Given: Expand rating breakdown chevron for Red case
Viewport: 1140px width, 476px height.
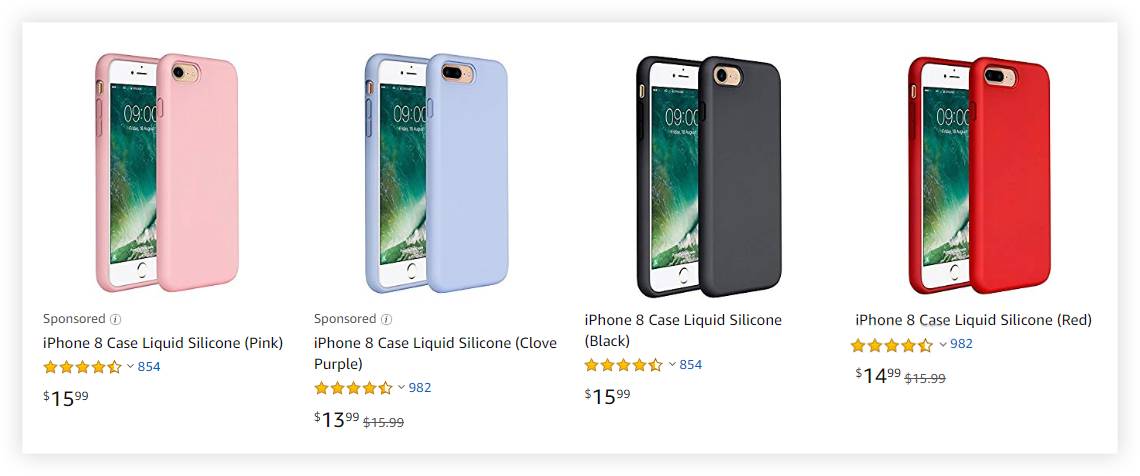Looking at the screenshot, I should (942, 345).
